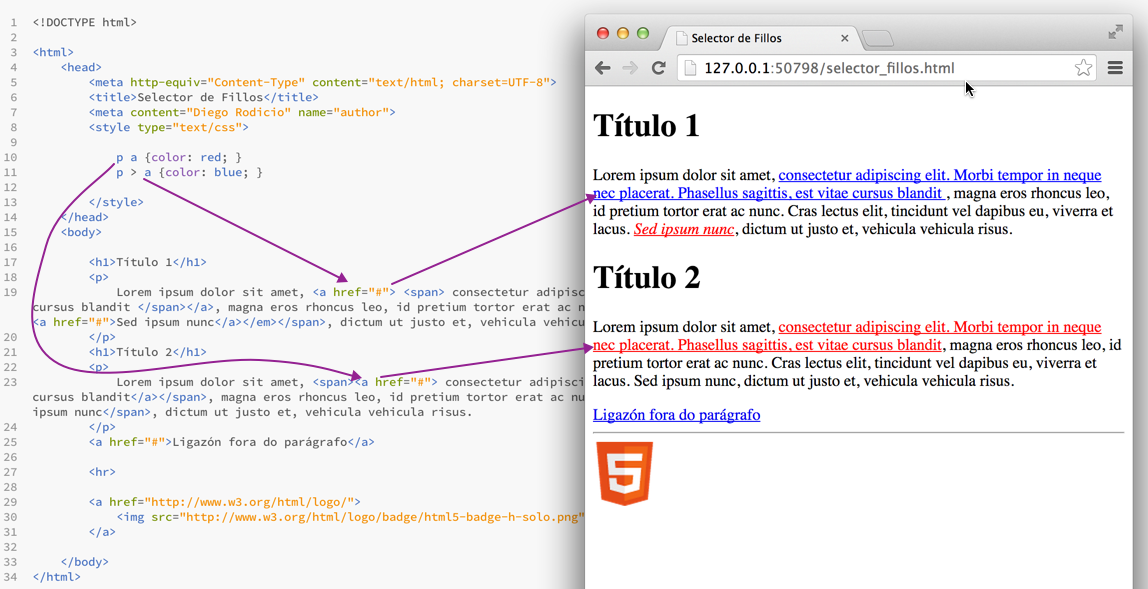Click line number 27 in the editor gutter
Screen dimensions: 1148x589
tap(12, 472)
